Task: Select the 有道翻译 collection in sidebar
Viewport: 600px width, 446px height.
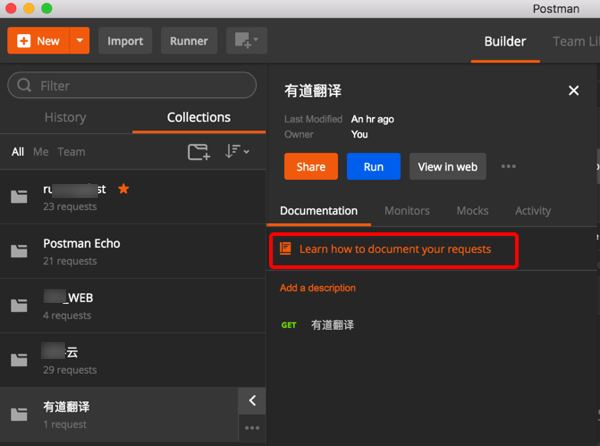Action: pos(119,415)
